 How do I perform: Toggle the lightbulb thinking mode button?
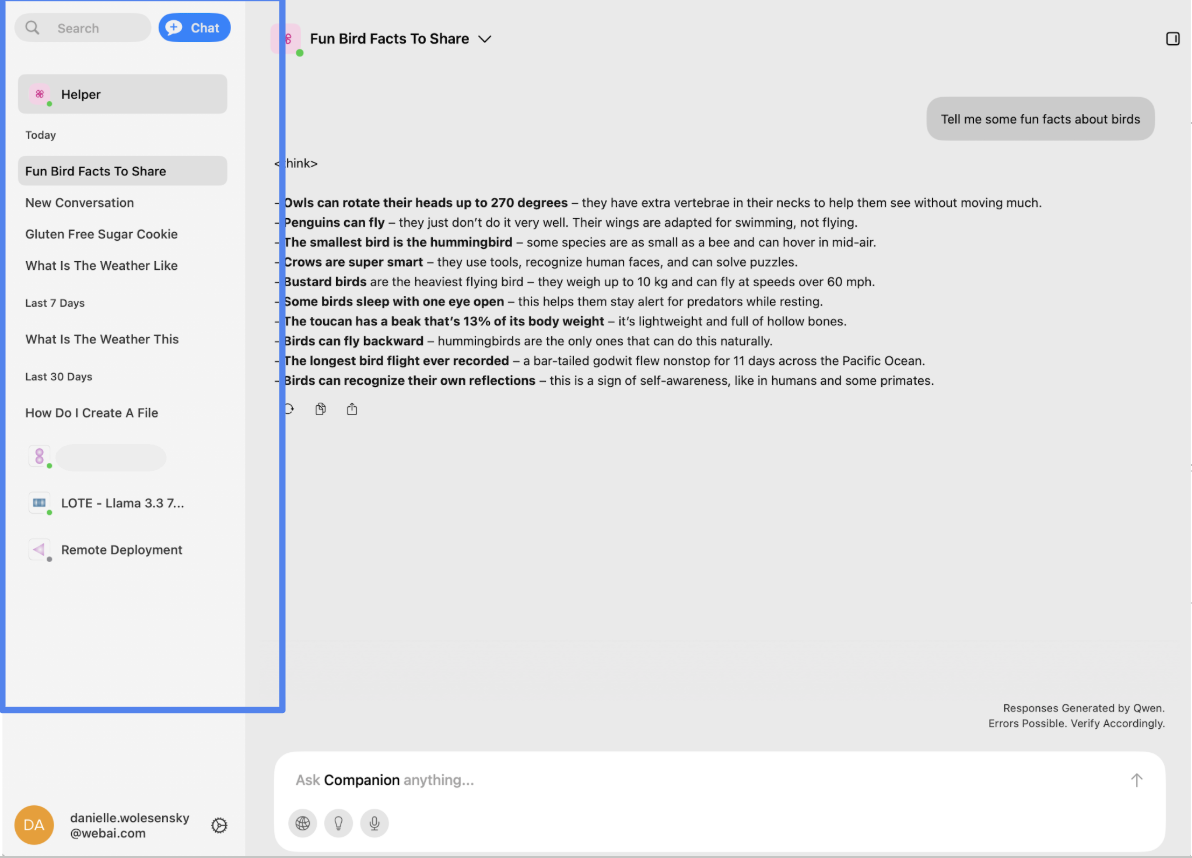[x=338, y=823]
